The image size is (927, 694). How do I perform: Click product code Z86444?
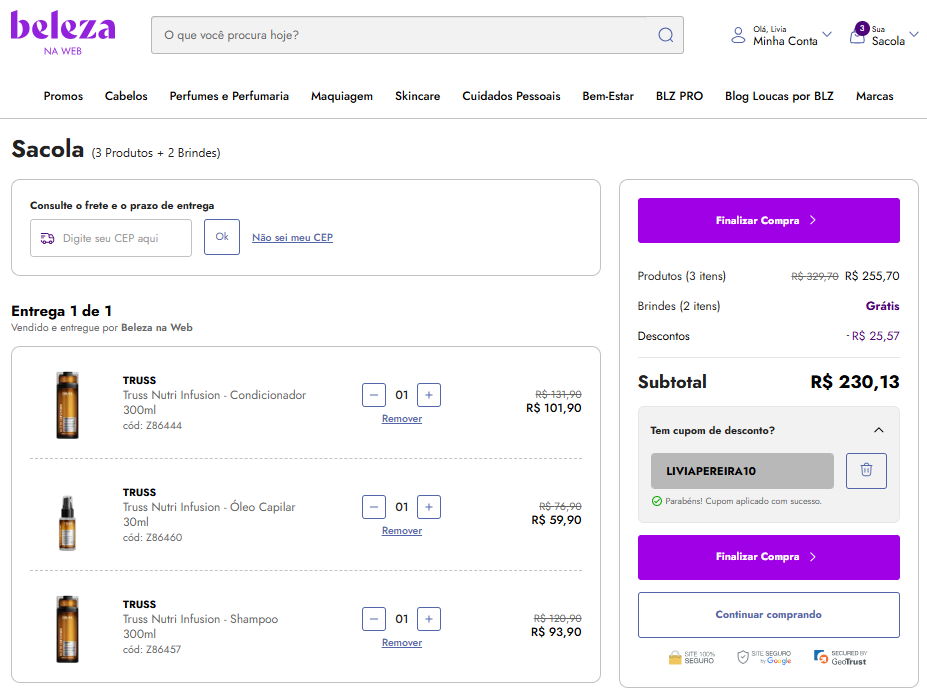[x=153, y=426]
